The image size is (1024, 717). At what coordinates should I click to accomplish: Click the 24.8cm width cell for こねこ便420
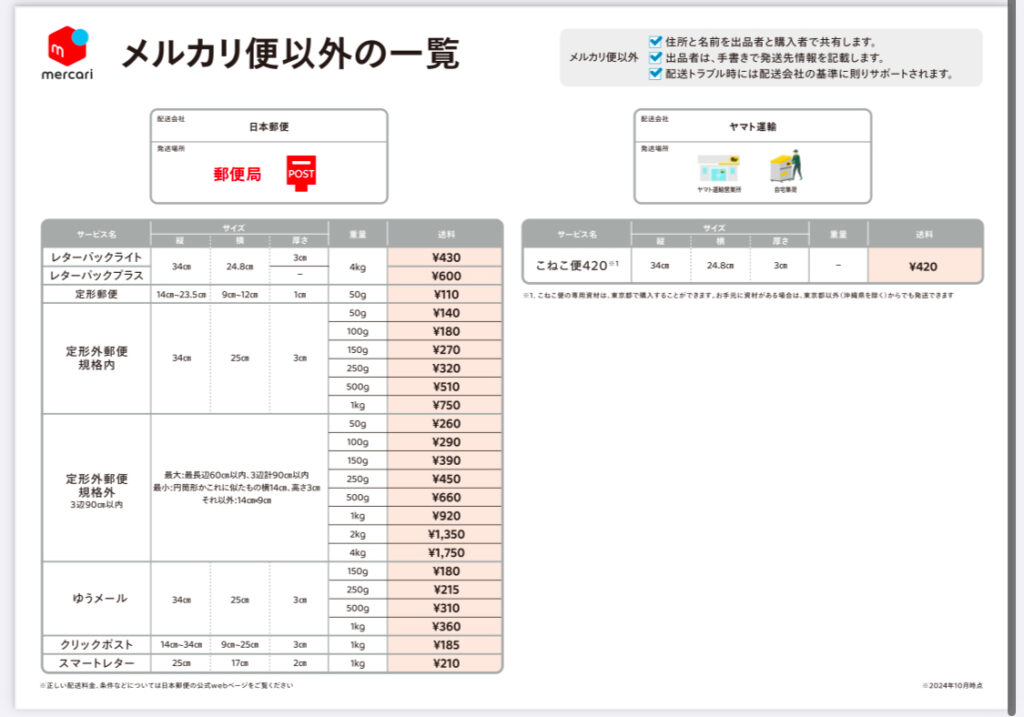tap(720, 265)
